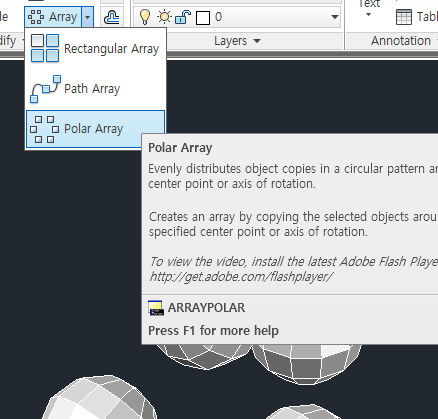This screenshot has width=438, height=419.
Task: Open the Text tool dropdown arrow
Action: (368, 15)
